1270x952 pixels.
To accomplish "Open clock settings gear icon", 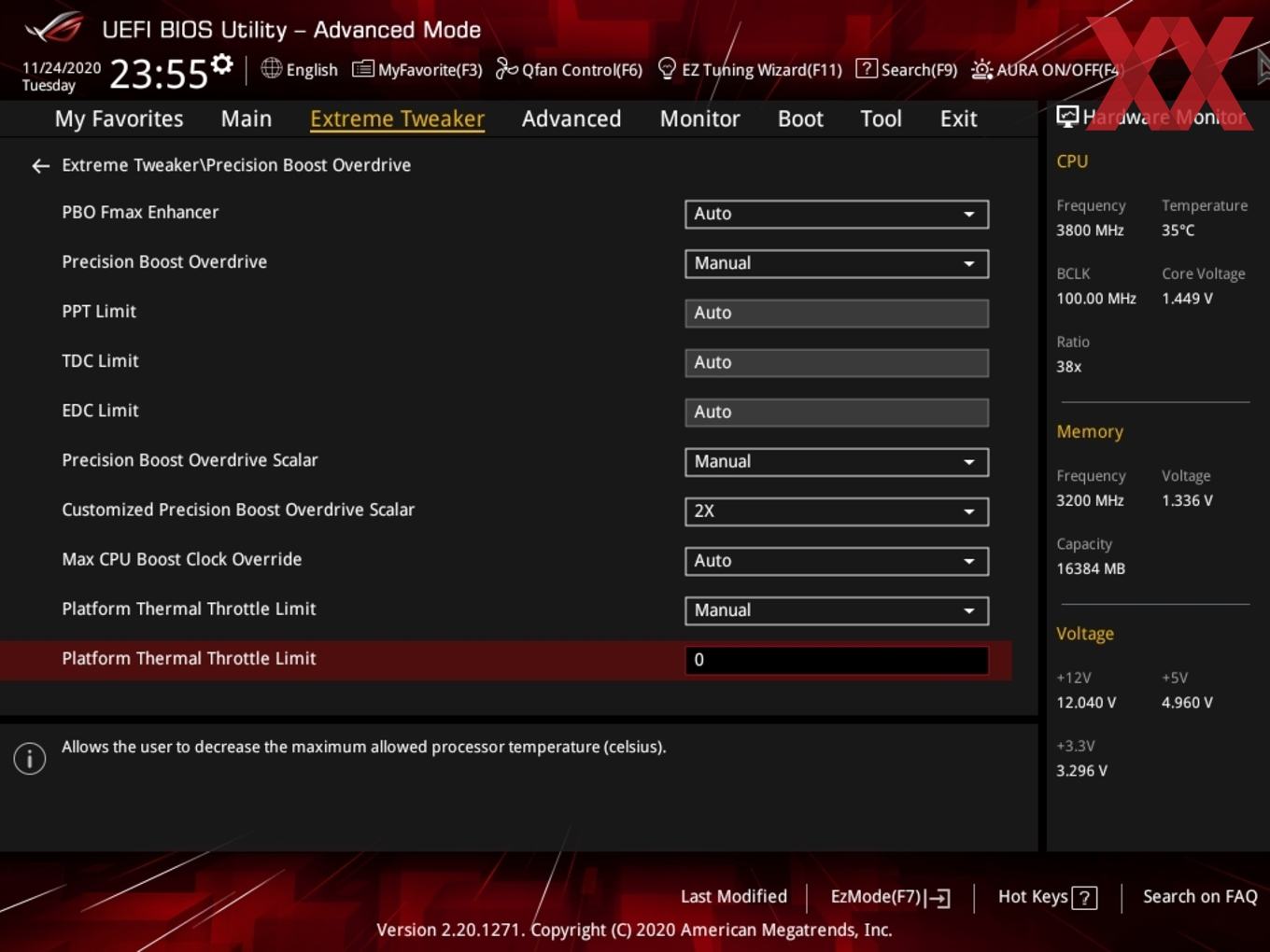I will [222, 64].
